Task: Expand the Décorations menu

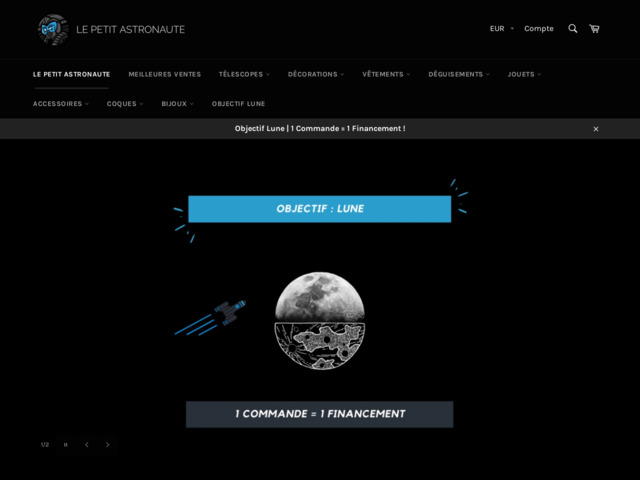Action: click(315, 74)
